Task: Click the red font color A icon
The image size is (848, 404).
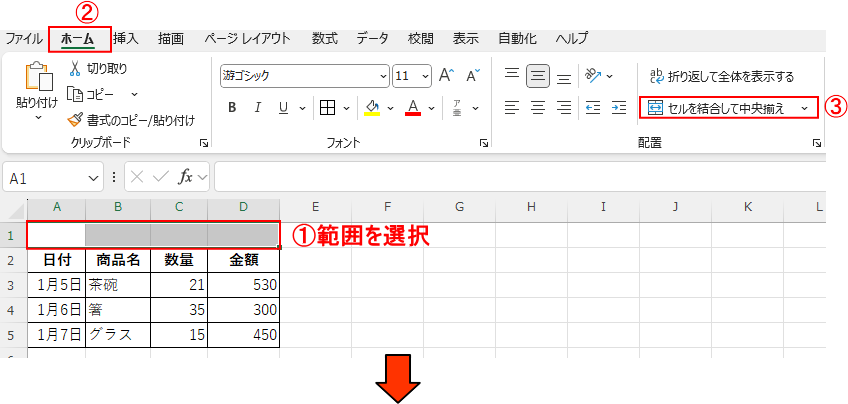Action: tap(413, 108)
